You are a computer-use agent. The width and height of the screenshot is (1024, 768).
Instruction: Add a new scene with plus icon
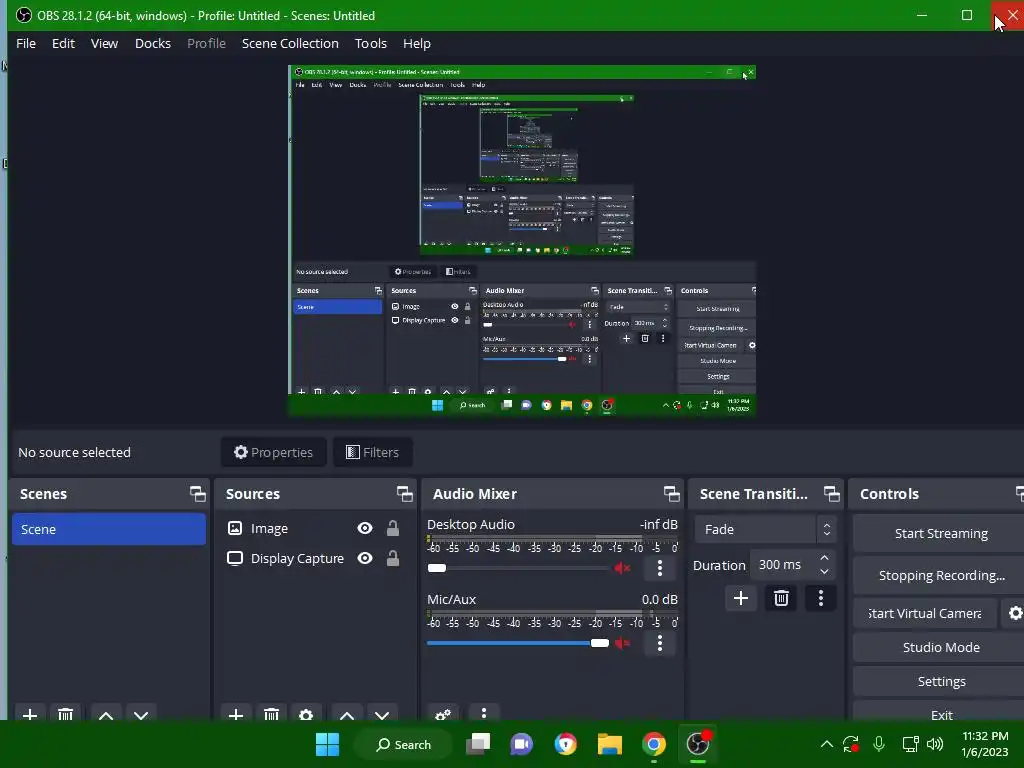coord(30,714)
